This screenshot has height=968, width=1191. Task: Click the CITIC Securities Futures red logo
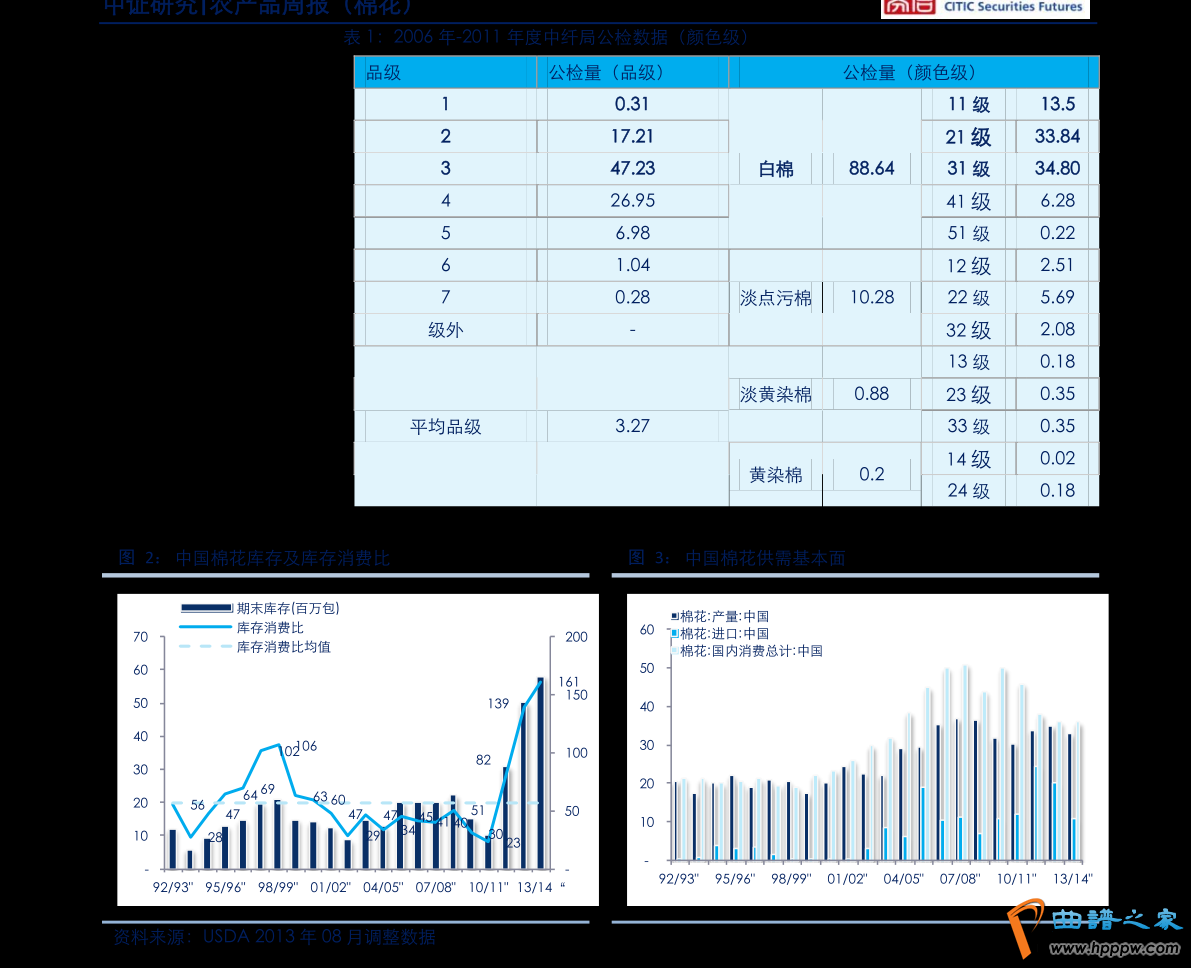pos(908,7)
